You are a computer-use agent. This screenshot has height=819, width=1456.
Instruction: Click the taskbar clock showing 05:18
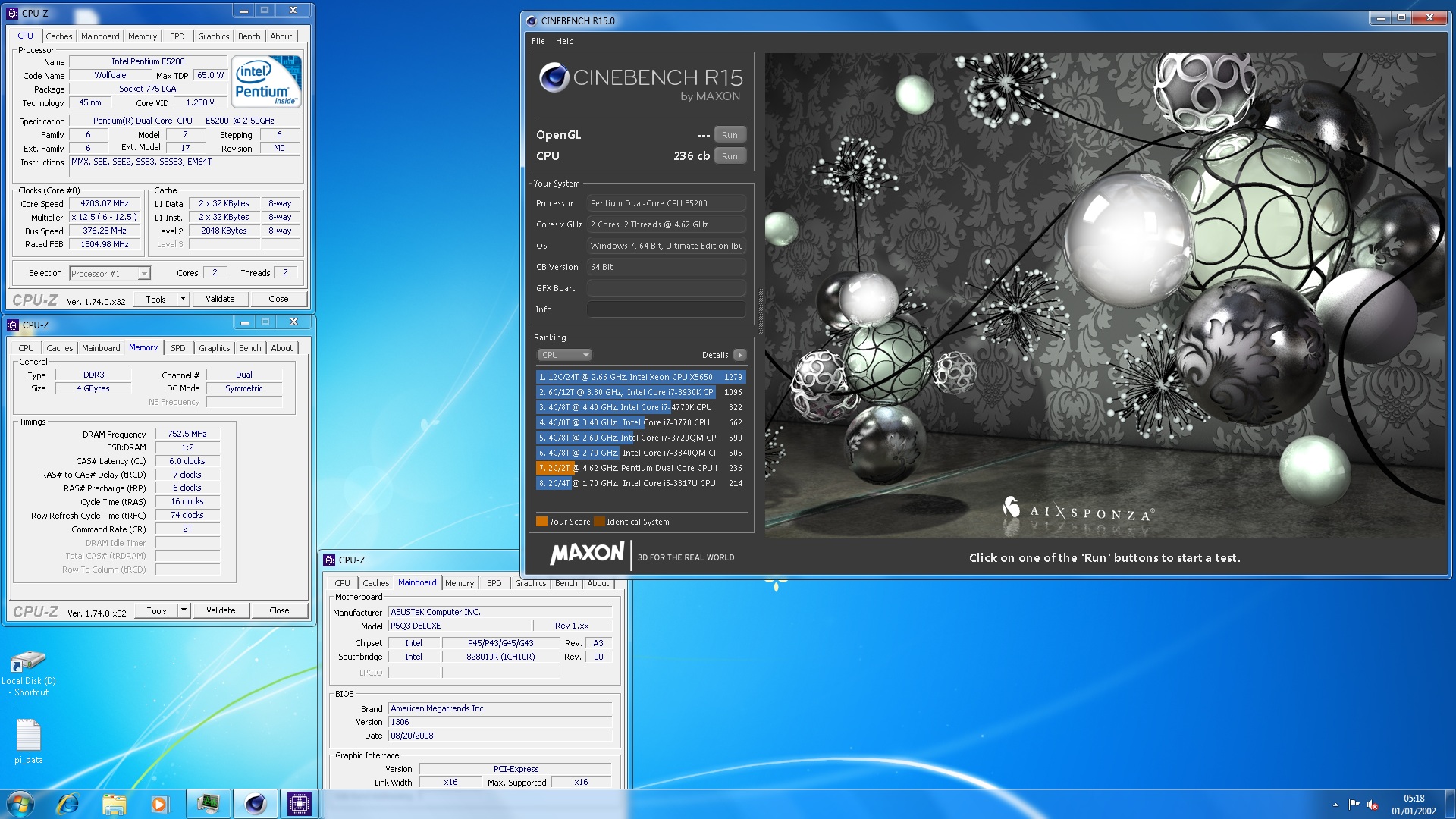coord(1414,805)
